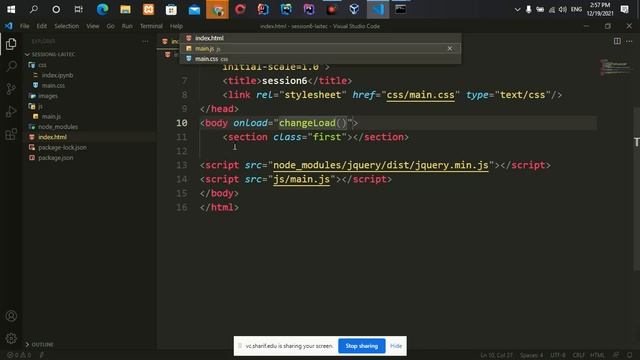Click the UTF-8 encoding indicator
640x360 pixels.
[558, 355]
